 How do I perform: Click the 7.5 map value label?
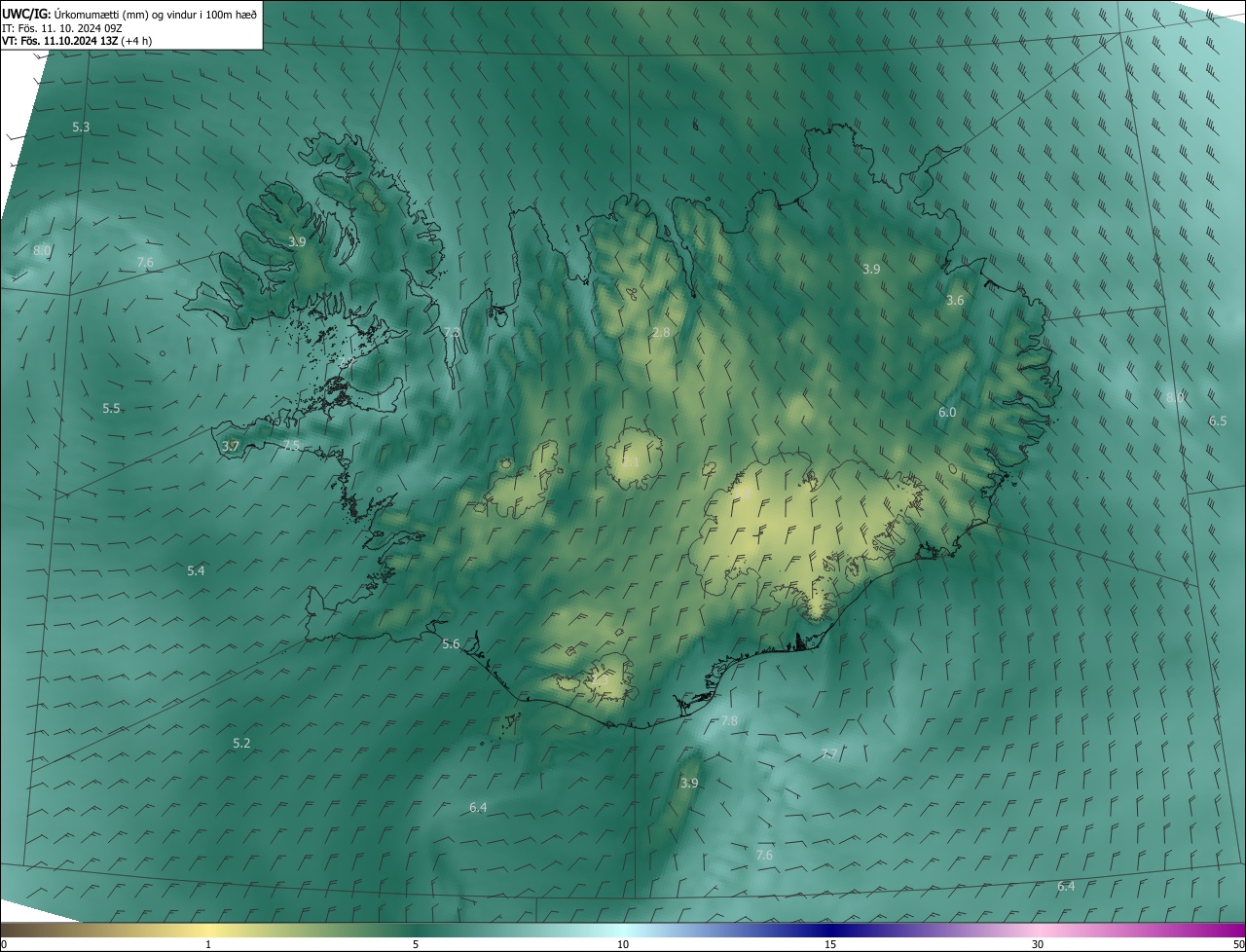point(291,446)
